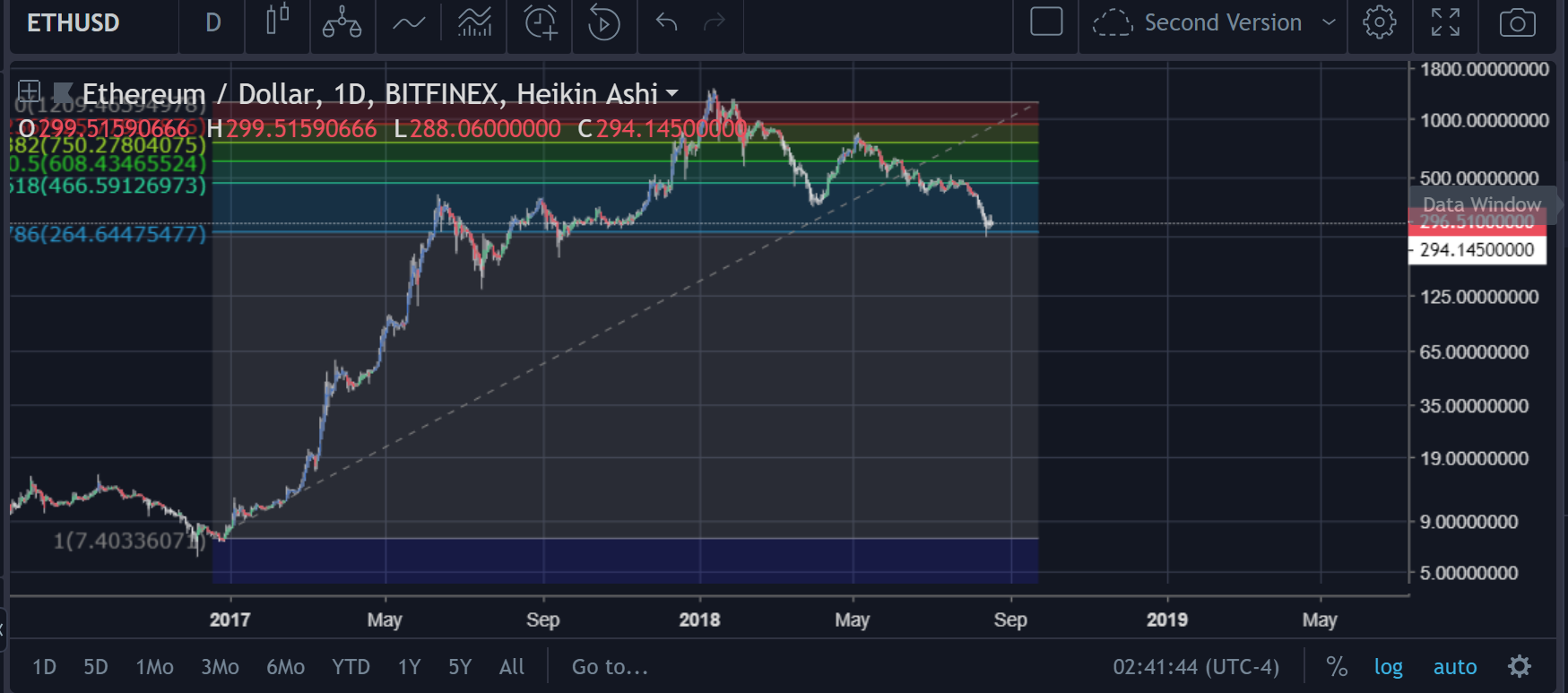Click the 2018 label on time axis

(699, 619)
